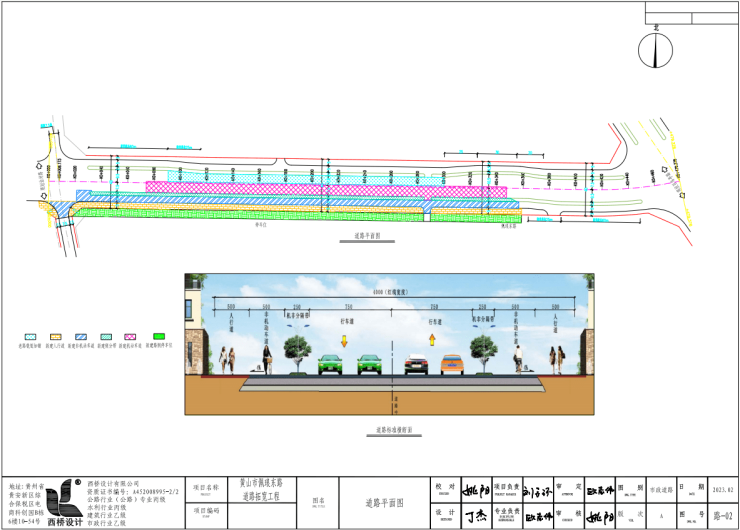Click the 地址 address block beside the logo
The width and height of the screenshot is (740, 530).
26,503
